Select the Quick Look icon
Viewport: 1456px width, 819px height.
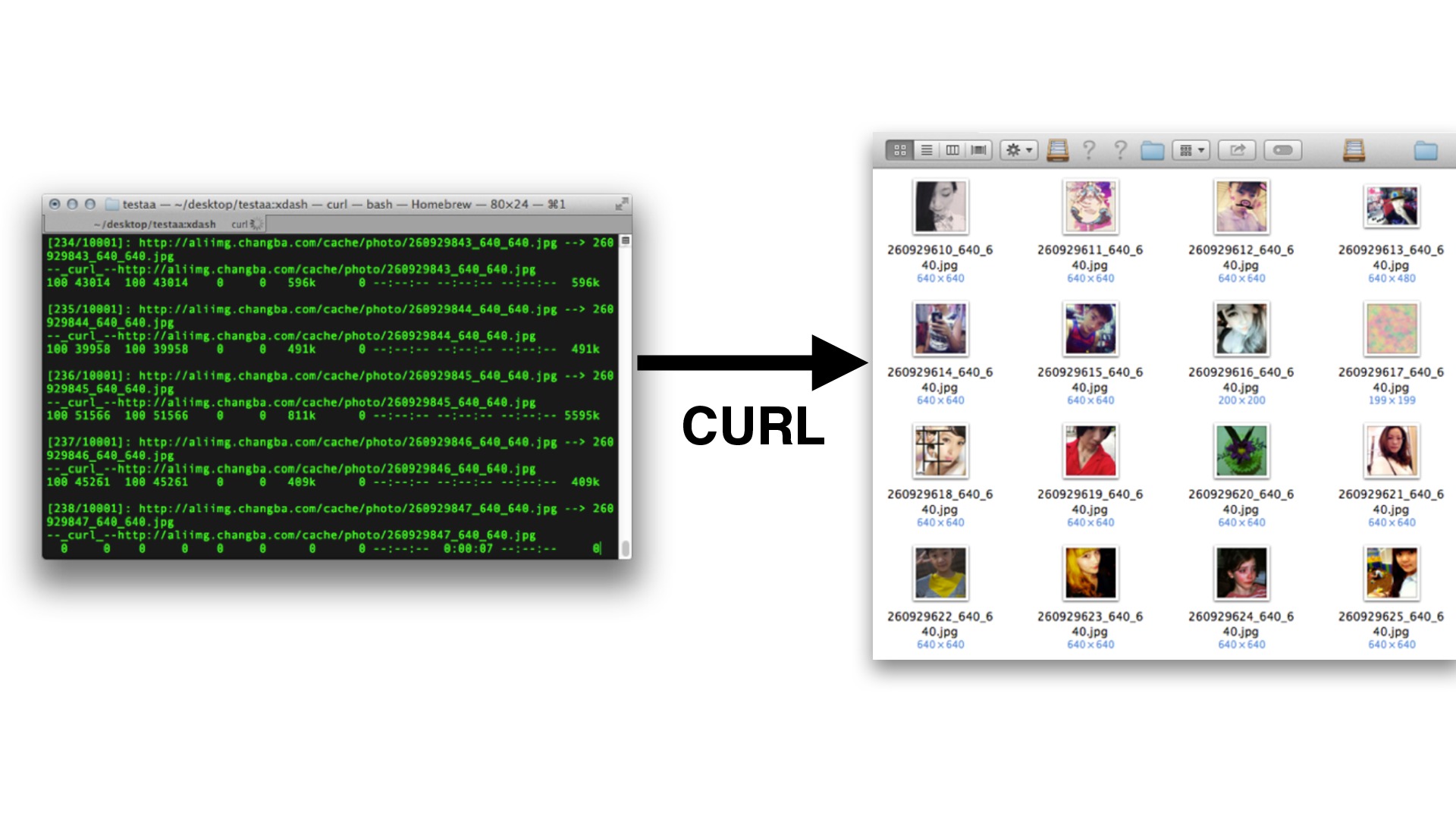point(1285,151)
